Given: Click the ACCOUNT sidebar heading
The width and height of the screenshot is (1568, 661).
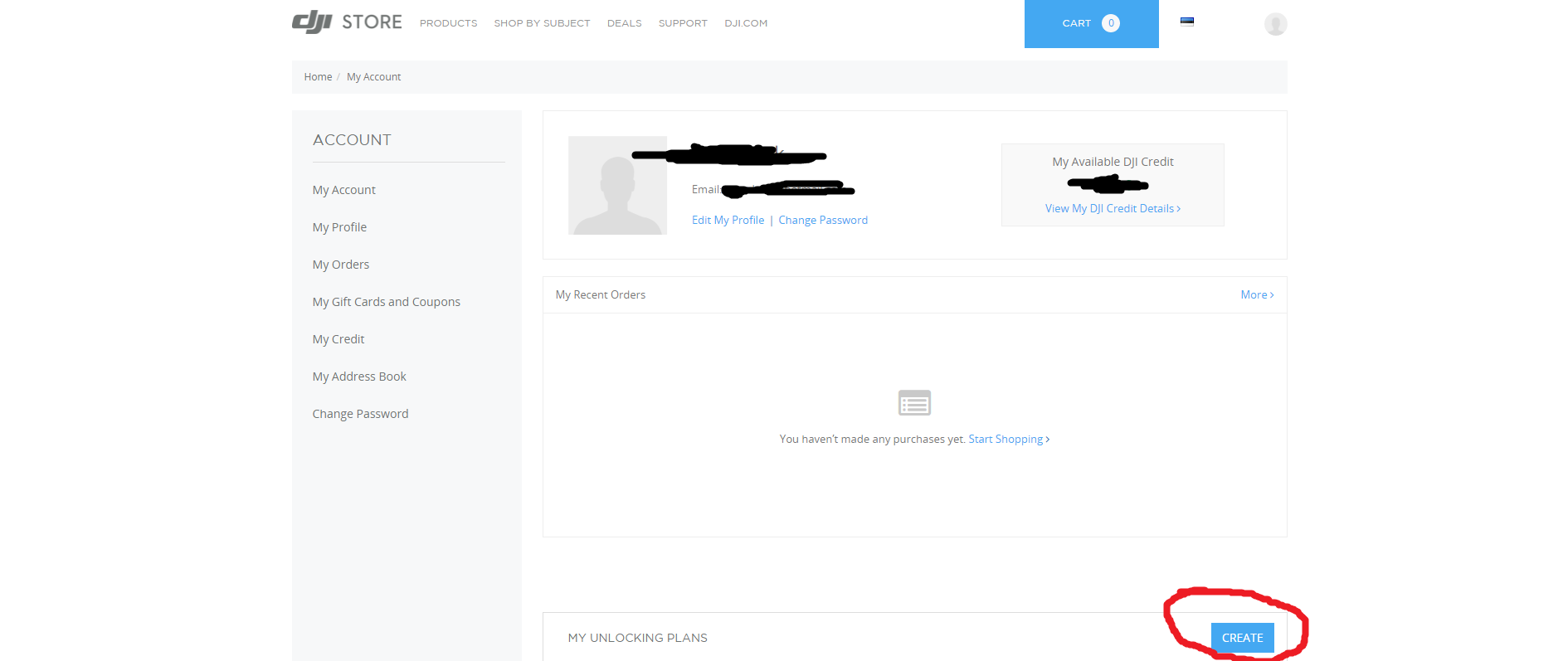Looking at the screenshot, I should click(352, 140).
